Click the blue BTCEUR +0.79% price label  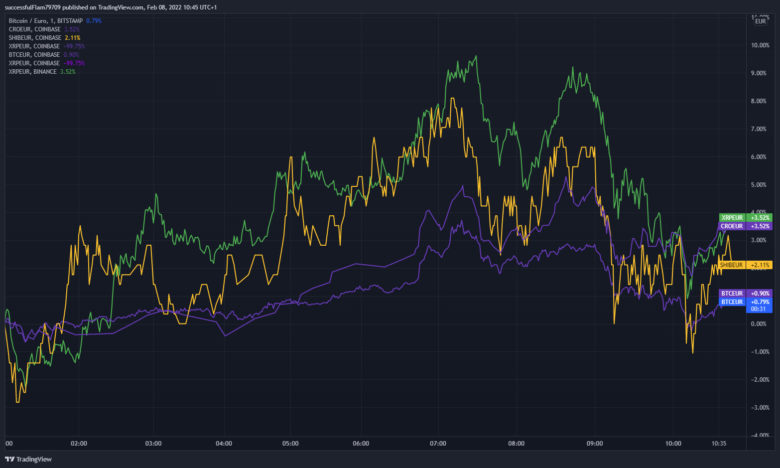pyautogui.click(x=745, y=301)
